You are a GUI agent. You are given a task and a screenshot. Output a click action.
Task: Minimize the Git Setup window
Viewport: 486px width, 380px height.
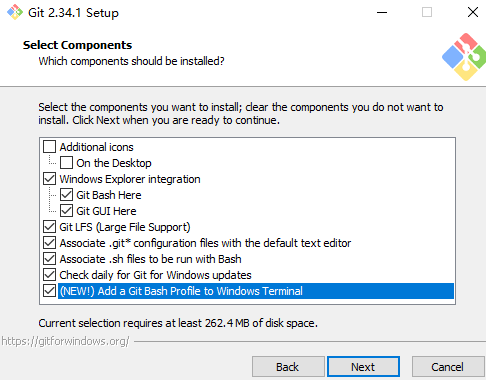click(x=382, y=12)
